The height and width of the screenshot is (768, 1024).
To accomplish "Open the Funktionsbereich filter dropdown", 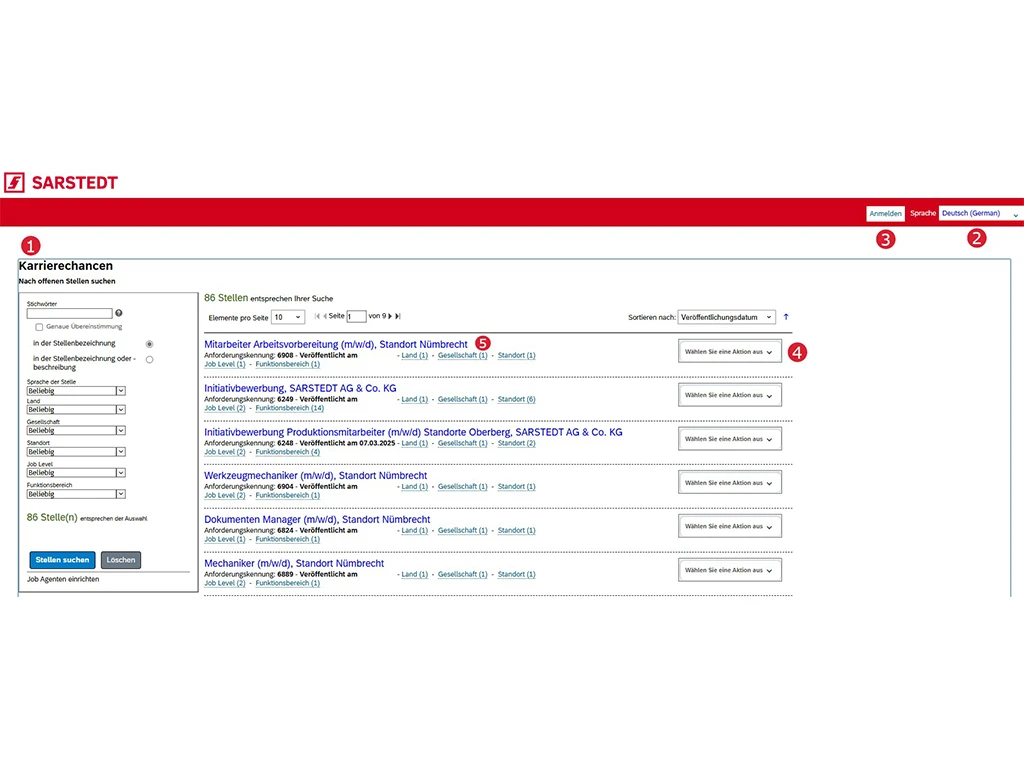I will [76, 494].
